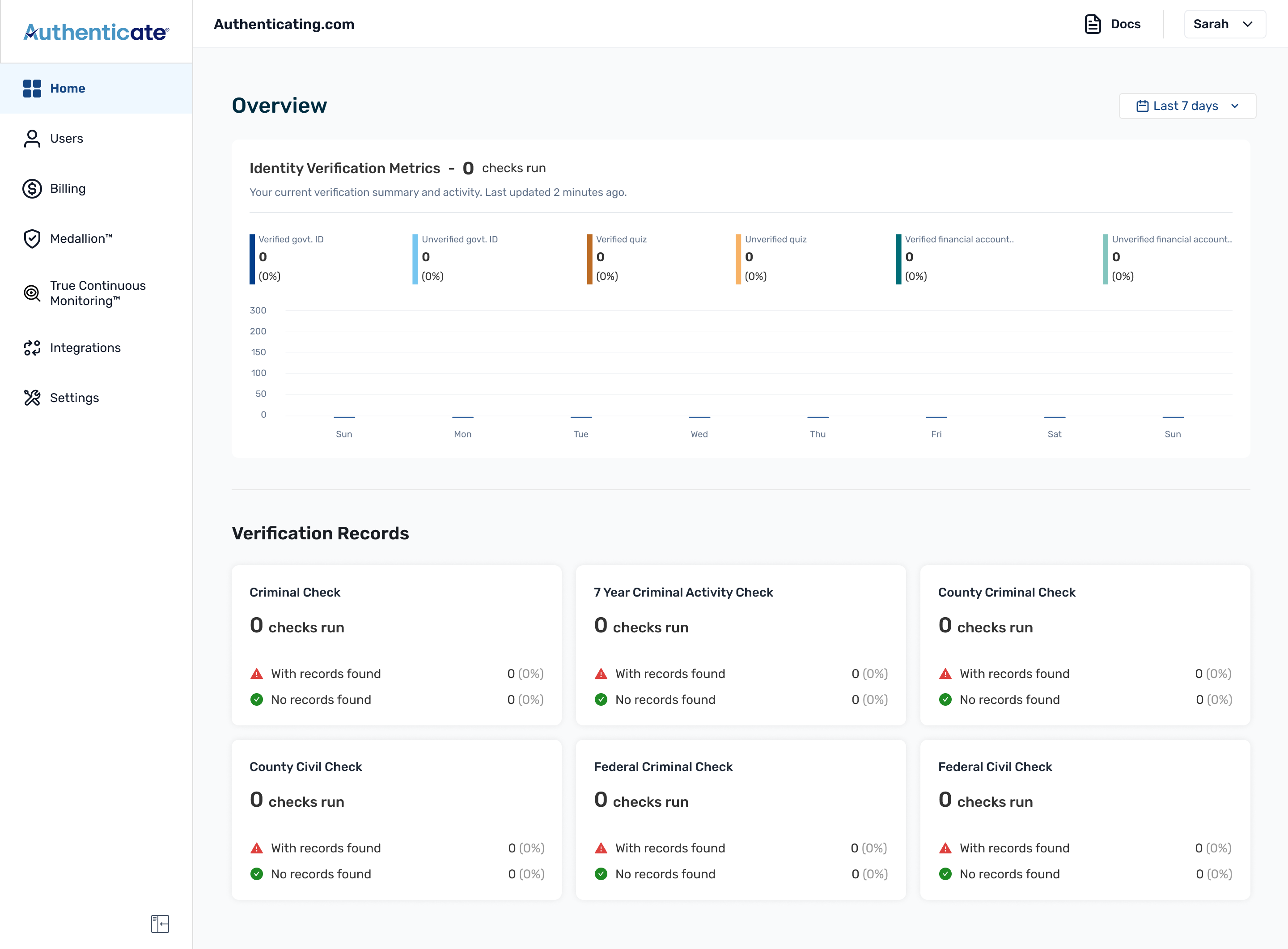Click the Unverified quiz orange color bar
The image size is (1288, 949).
[x=738, y=259]
